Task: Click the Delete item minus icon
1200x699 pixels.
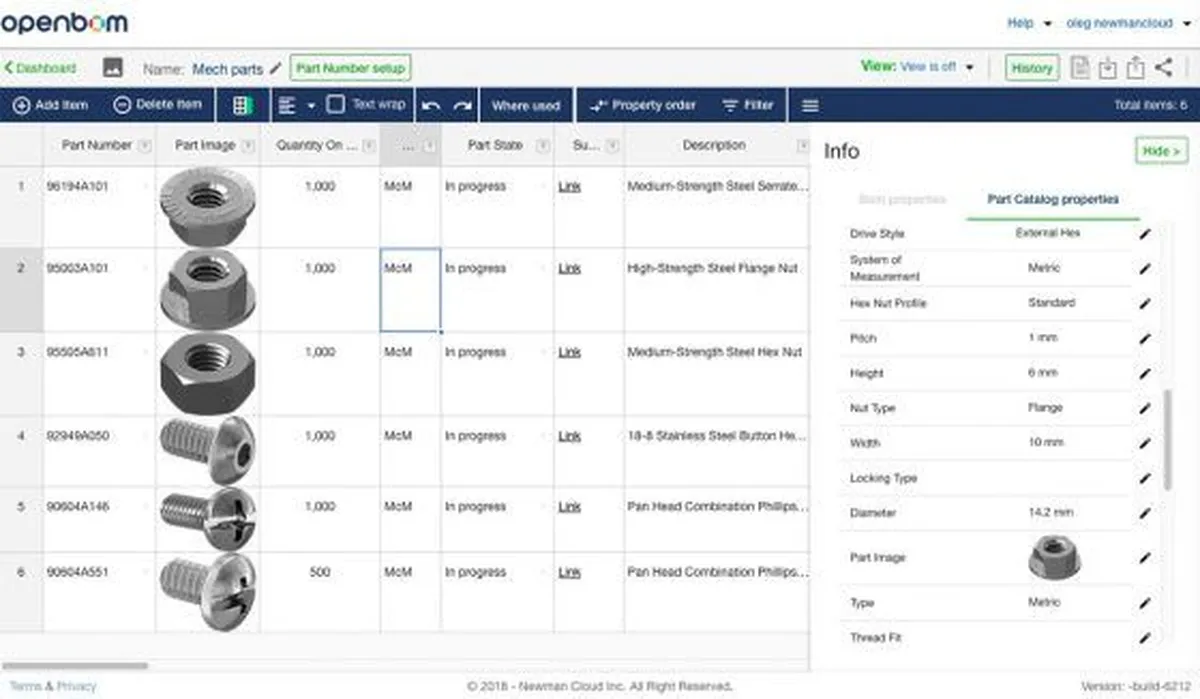Action: click(x=123, y=105)
